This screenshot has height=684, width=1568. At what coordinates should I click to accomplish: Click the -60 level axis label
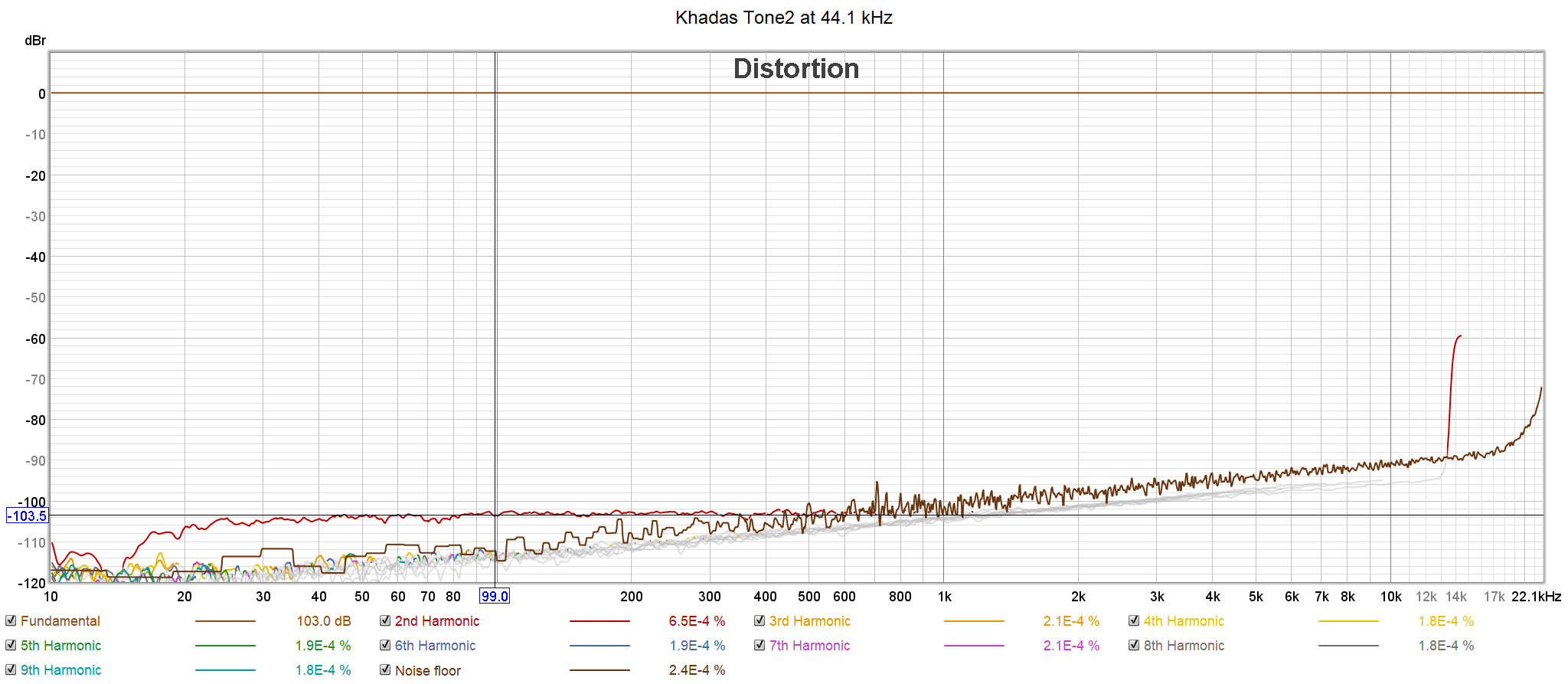click(x=35, y=339)
